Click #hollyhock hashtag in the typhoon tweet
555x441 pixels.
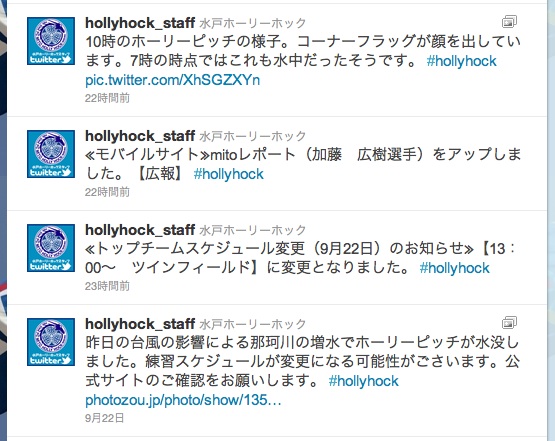[364, 381]
